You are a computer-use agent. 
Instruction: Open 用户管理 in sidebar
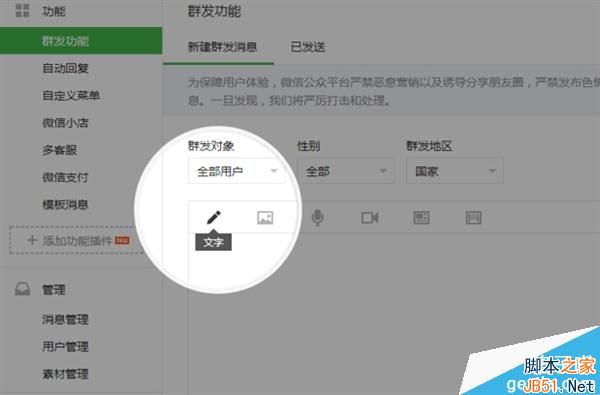pos(65,346)
